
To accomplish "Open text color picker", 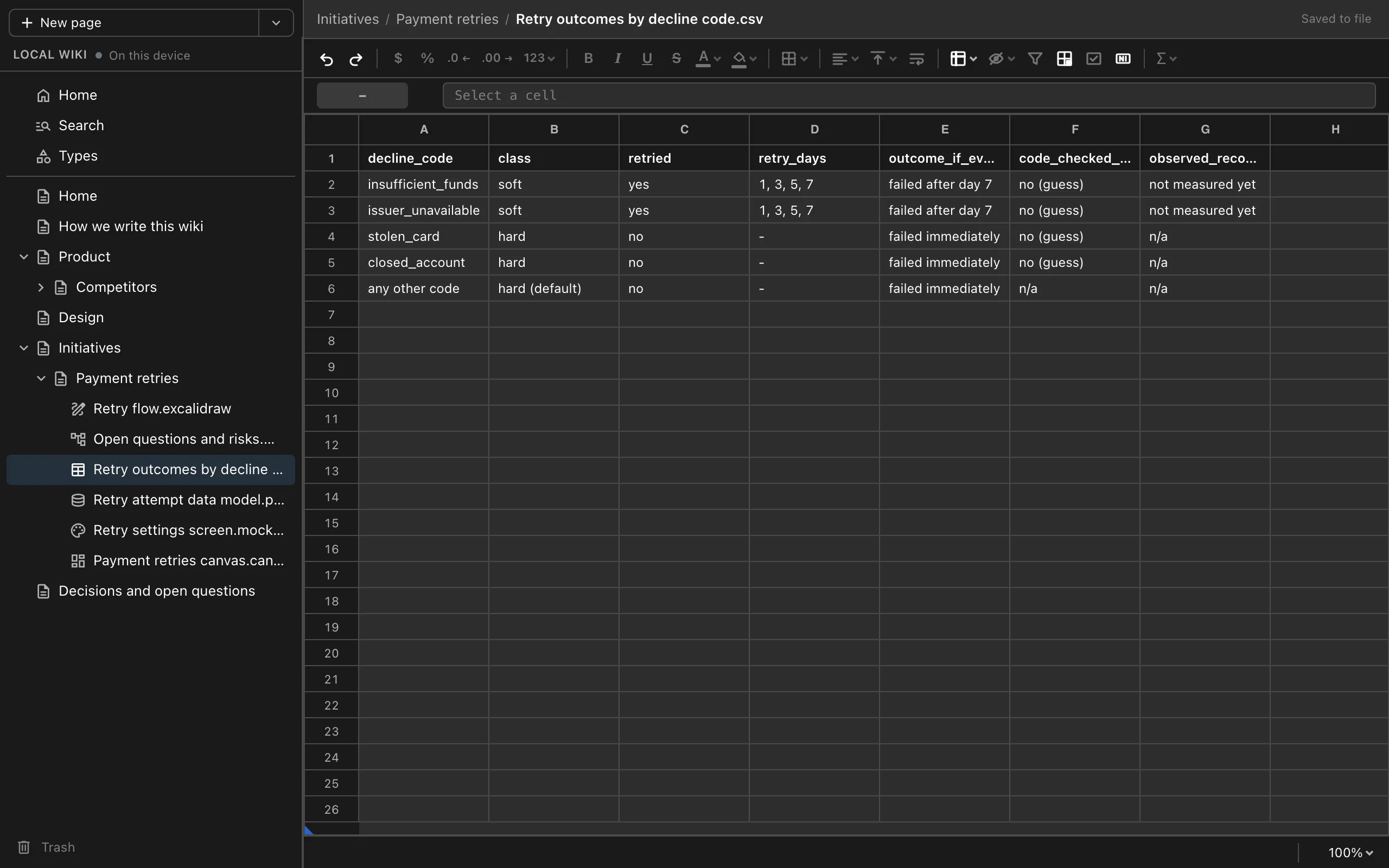I will pos(708,58).
